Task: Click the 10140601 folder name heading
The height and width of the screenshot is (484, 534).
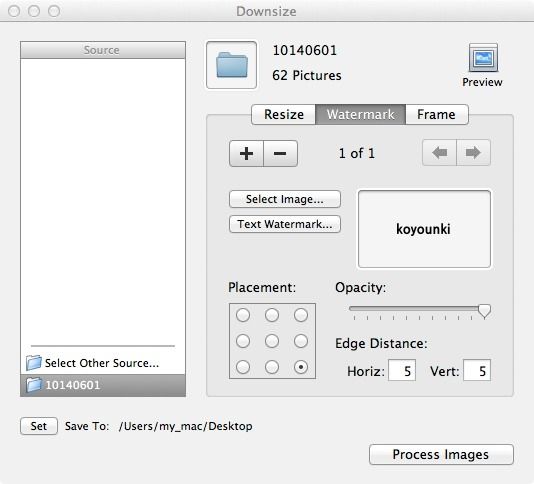Action: (x=305, y=50)
